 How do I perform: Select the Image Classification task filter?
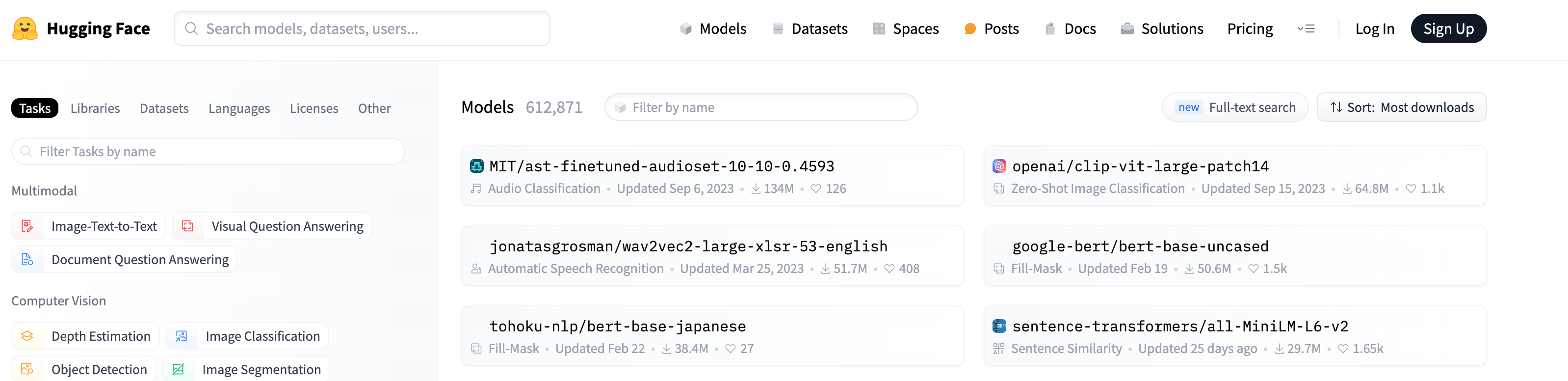pos(247,336)
